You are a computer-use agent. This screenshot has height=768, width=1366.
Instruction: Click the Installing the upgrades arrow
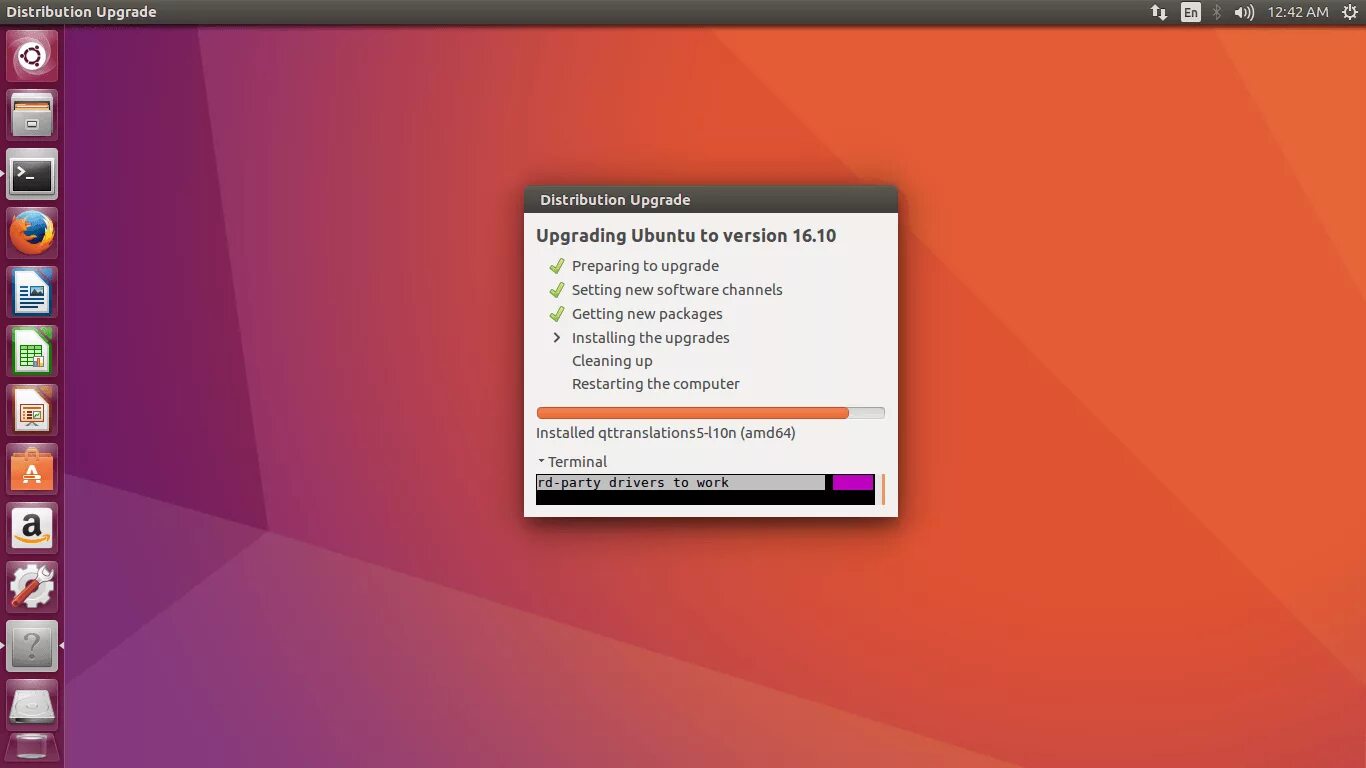(557, 338)
